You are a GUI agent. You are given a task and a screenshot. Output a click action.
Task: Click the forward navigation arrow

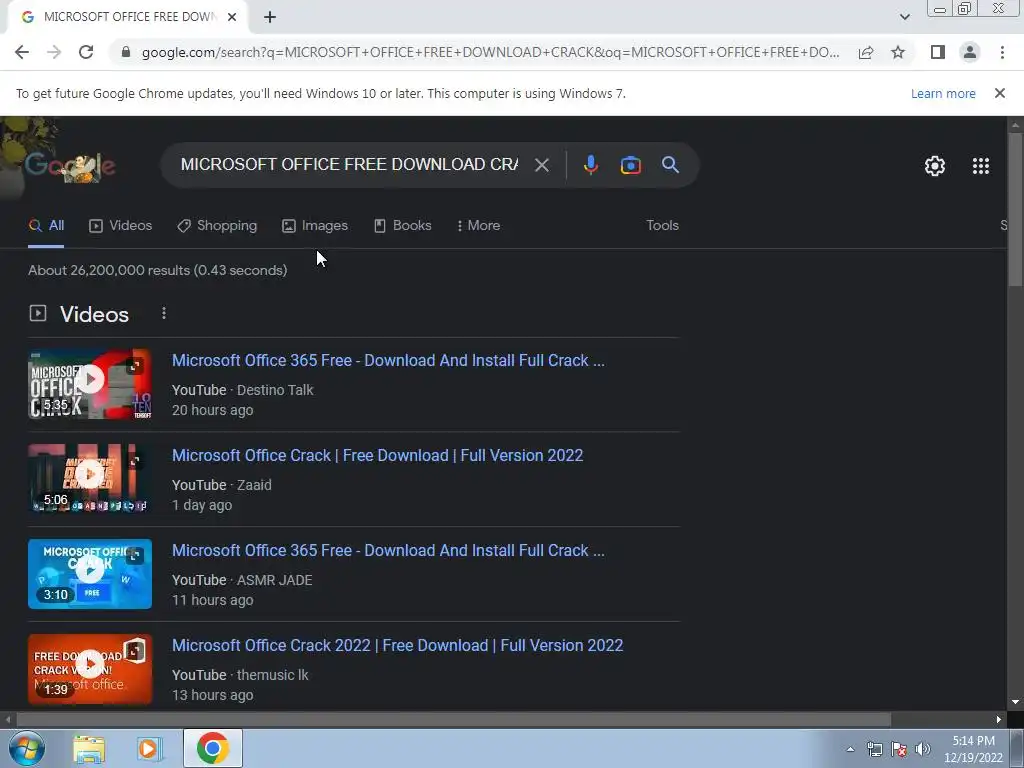coord(54,52)
